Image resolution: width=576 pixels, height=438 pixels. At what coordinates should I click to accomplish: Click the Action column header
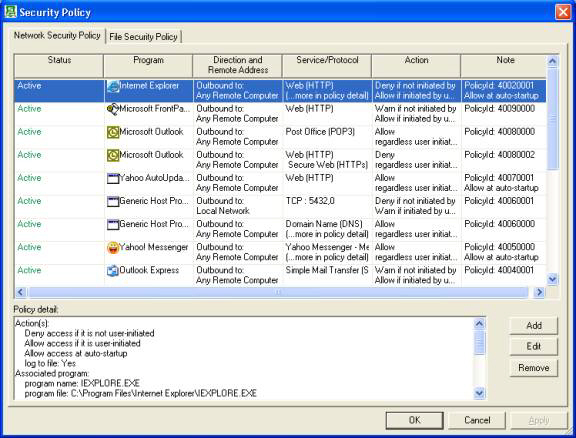pyautogui.click(x=416, y=65)
